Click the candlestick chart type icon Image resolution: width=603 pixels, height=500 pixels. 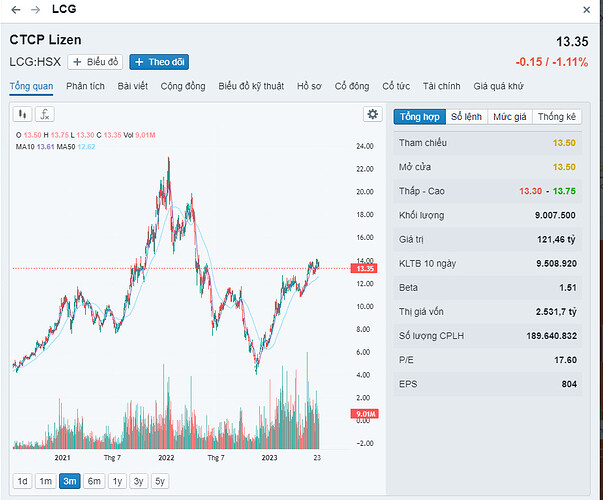[23, 115]
